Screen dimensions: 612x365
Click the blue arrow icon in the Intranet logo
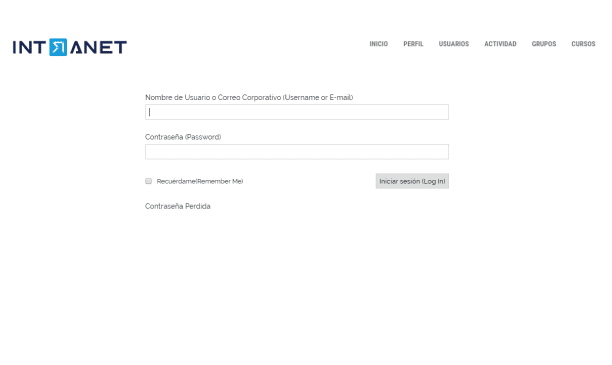[x=58, y=47]
